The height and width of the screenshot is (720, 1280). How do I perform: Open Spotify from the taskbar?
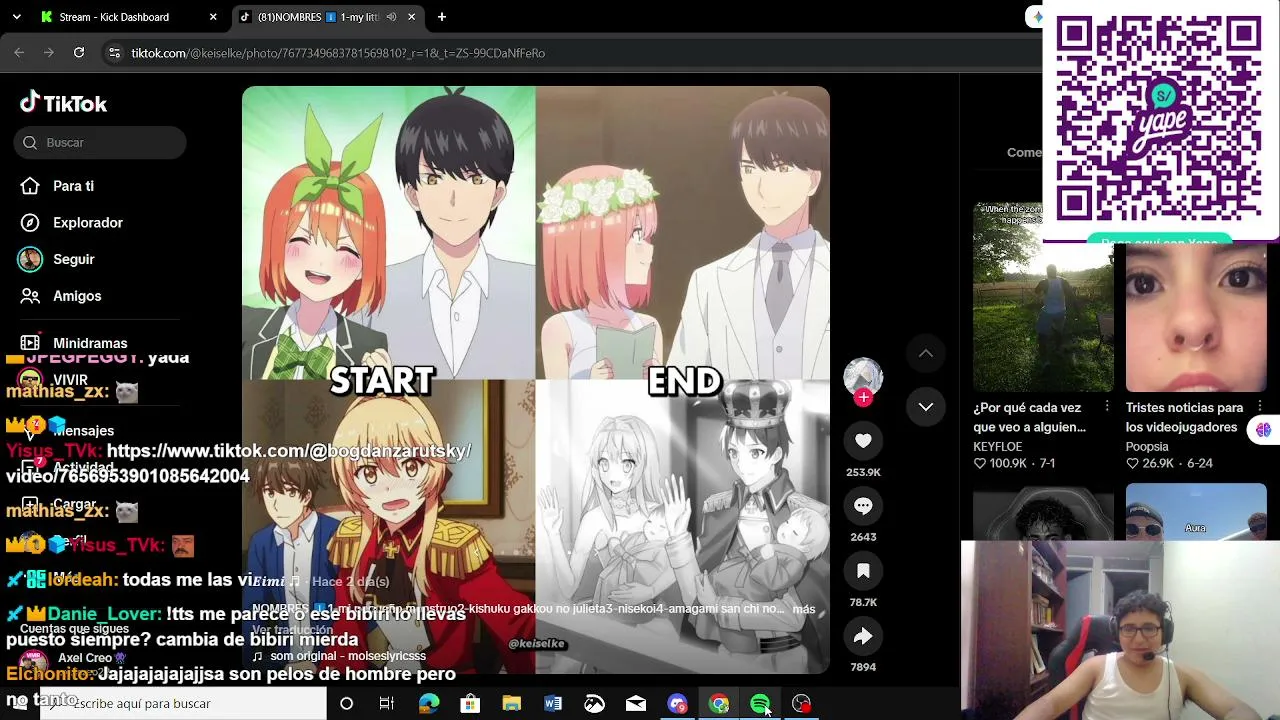760,704
